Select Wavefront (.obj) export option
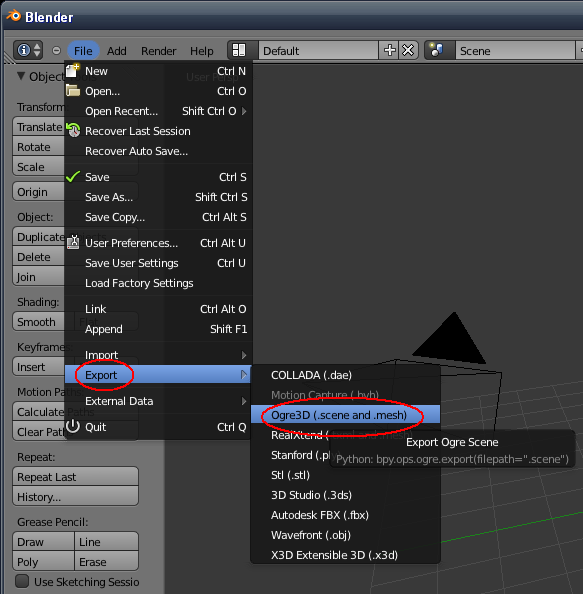583x594 pixels. 345,535
